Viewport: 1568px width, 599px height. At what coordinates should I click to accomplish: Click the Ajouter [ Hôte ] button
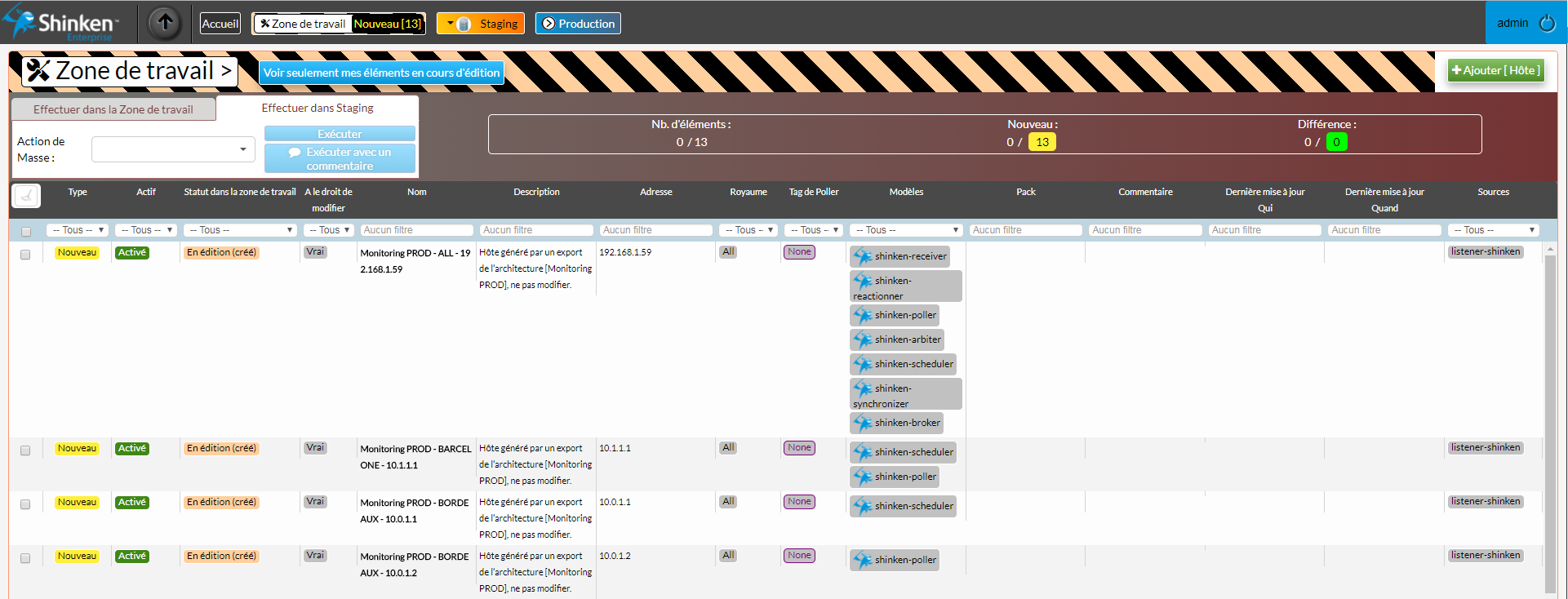pyautogui.click(x=1496, y=70)
